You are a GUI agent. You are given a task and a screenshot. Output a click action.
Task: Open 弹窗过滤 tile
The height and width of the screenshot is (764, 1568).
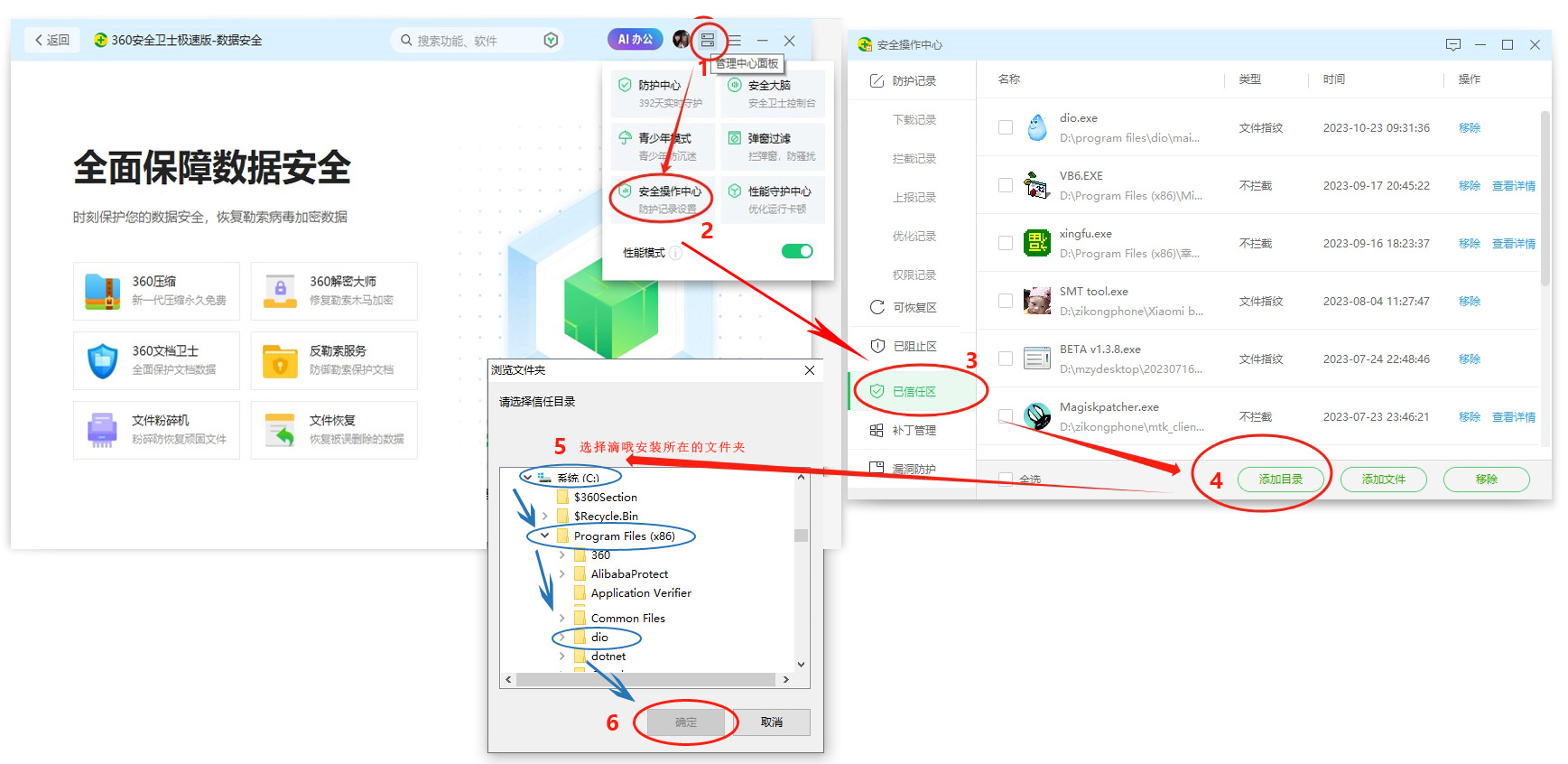(x=774, y=146)
